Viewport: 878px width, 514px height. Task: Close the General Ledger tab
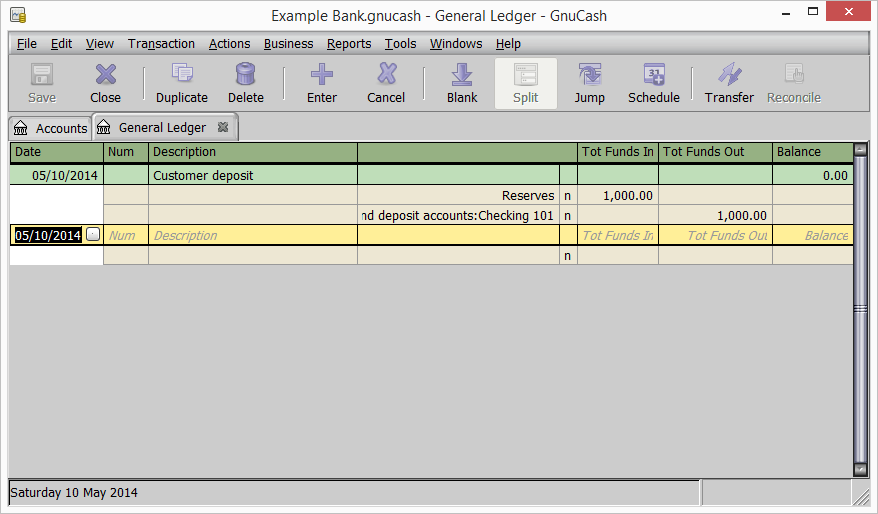(x=224, y=127)
